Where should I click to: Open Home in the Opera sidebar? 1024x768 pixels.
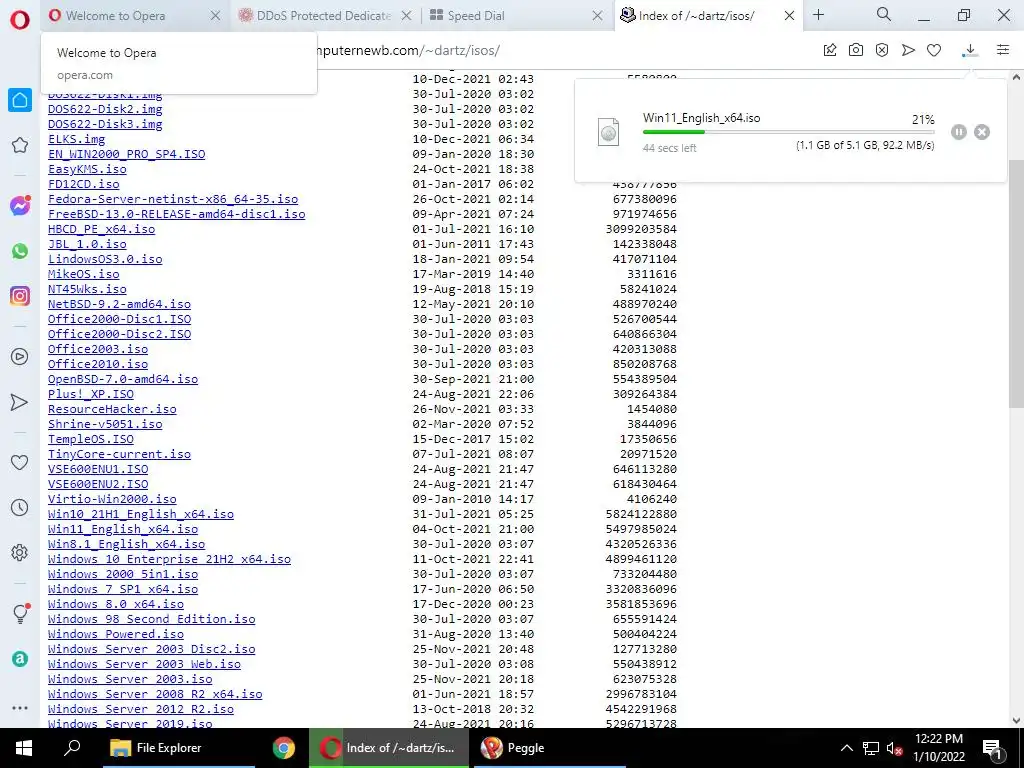tap(20, 100)
